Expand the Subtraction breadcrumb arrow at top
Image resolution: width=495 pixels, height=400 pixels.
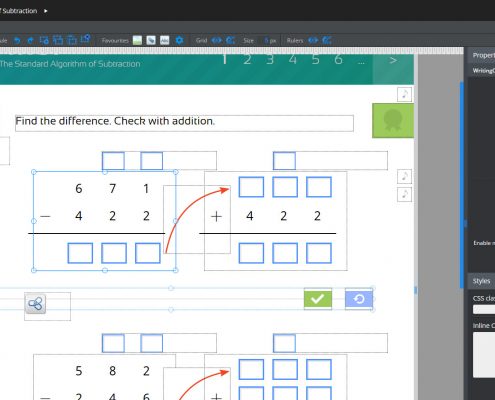tap(46, 11)
